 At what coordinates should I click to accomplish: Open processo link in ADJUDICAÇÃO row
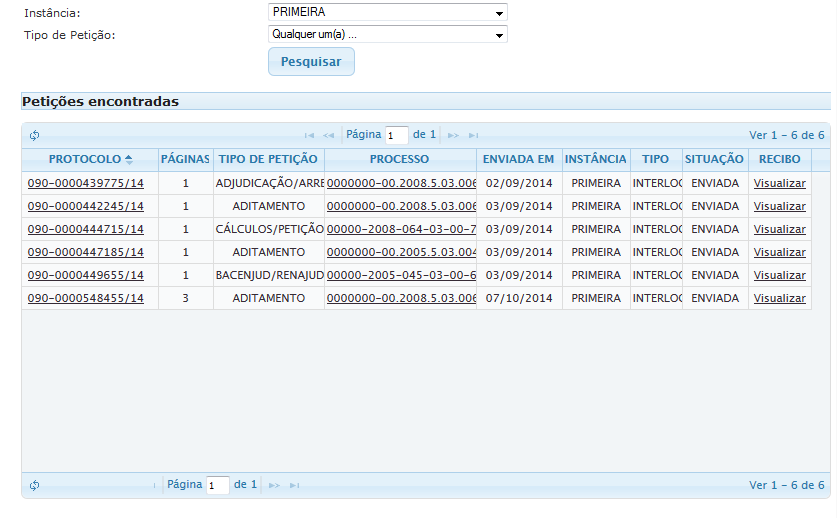401,183
